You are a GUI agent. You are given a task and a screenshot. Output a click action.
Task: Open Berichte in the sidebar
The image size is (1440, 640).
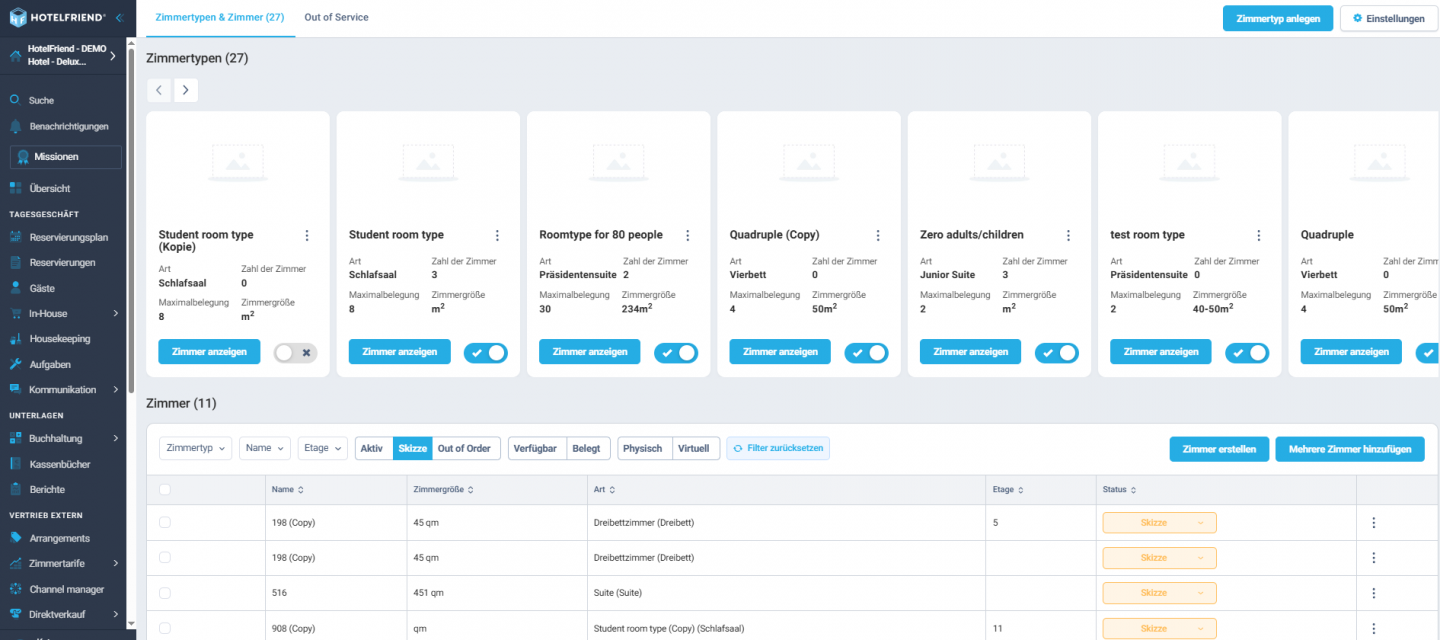click(x=47, y=489)
